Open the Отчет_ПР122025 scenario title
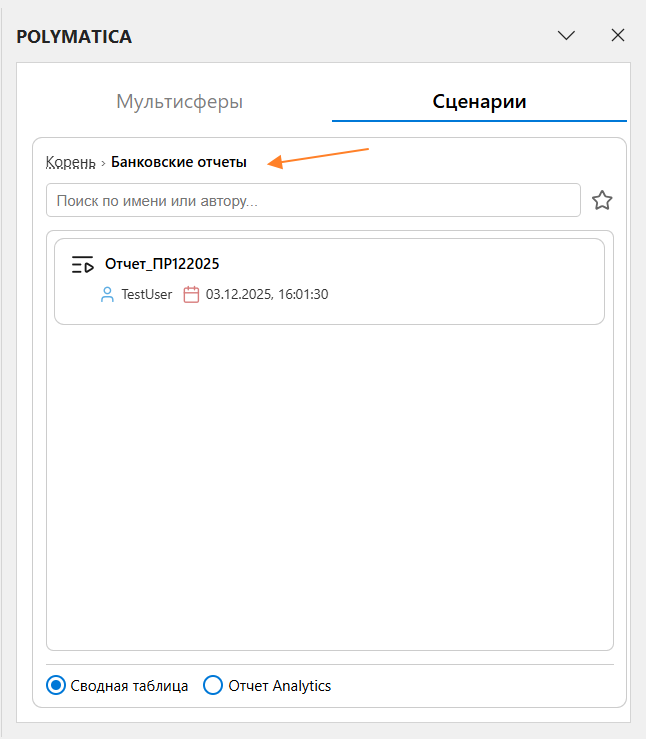Screen dimensions: 646x740 [x=162, y=264]
